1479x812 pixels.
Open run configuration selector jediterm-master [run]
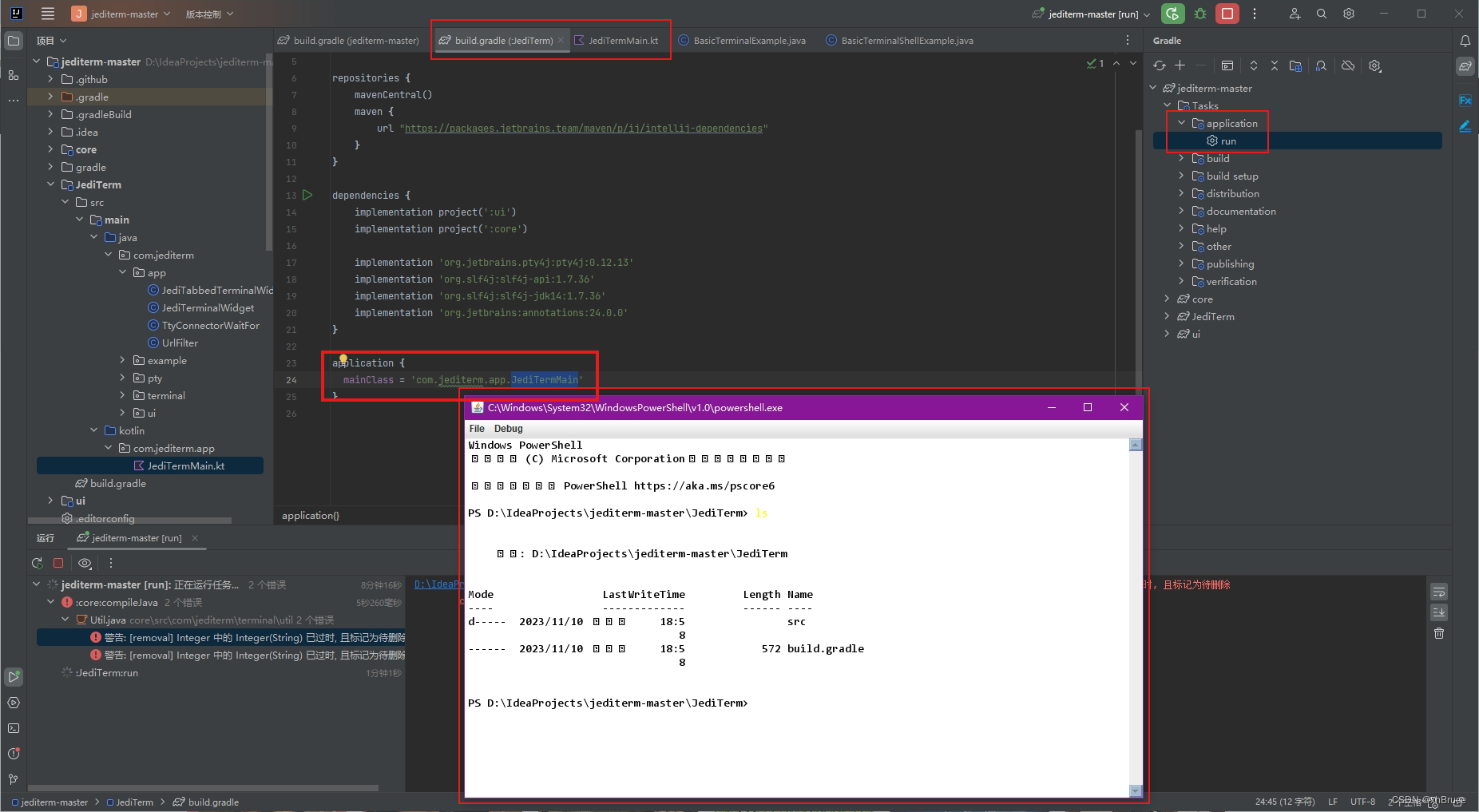click(x=1091, y=14)
